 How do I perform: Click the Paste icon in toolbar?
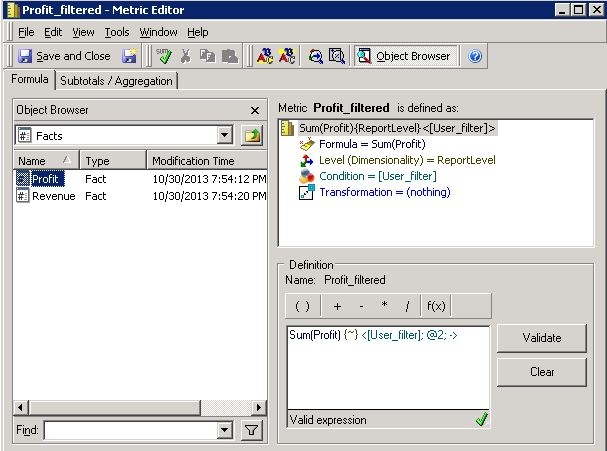coord(230,57)
